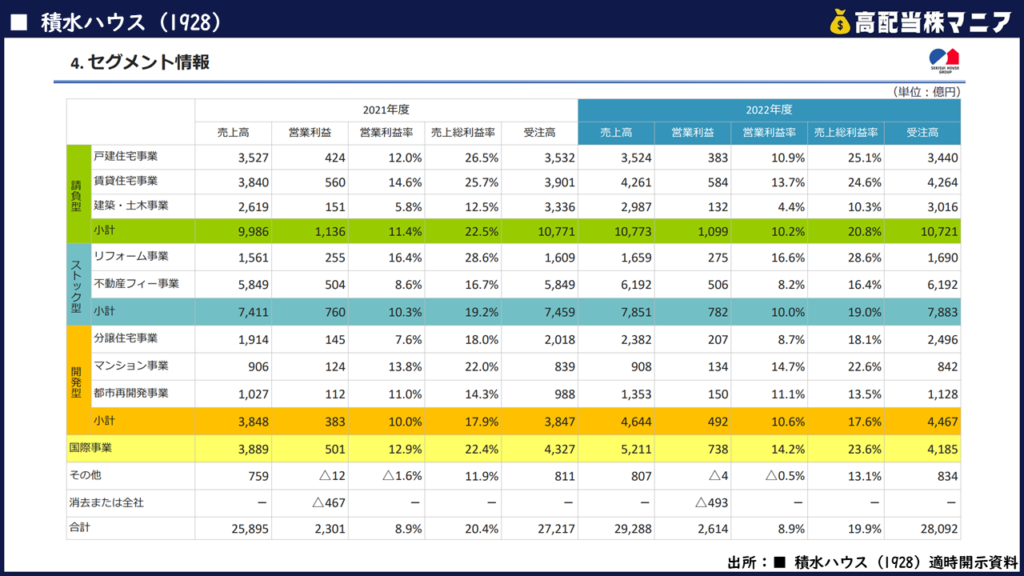Select the 高配当株マニア site title
Image resolution: width=1024 pixels, height=576 pixels.
coord(933,23)
